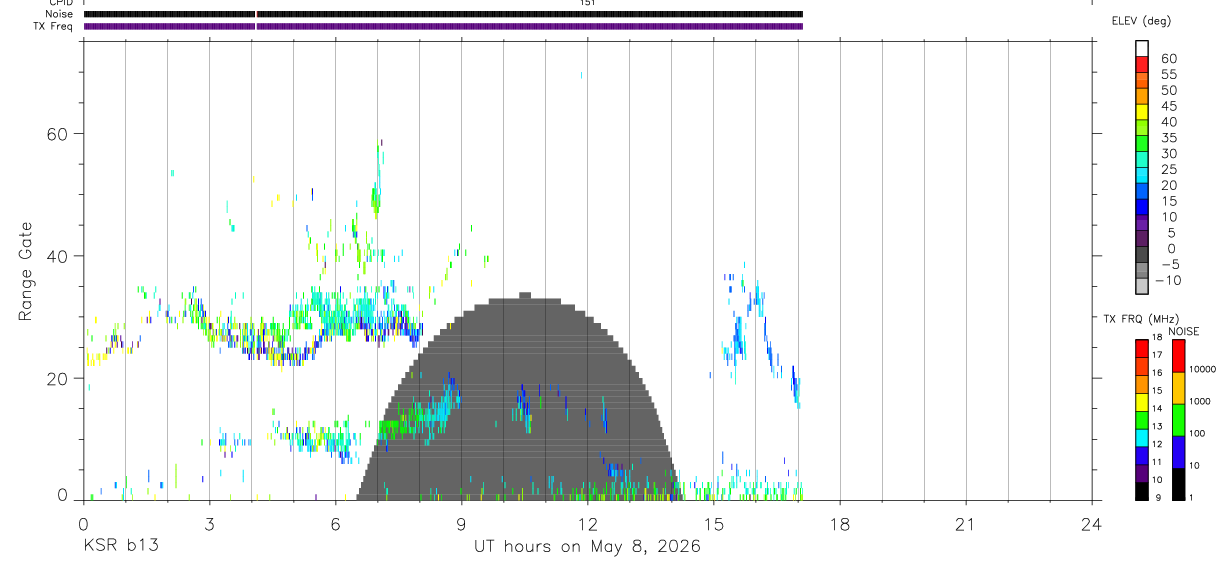Image resolution: width=1228 pixels, height=567 pixels.
Task: Click the NOISE legend label "100"
Action: [1197, 433]
